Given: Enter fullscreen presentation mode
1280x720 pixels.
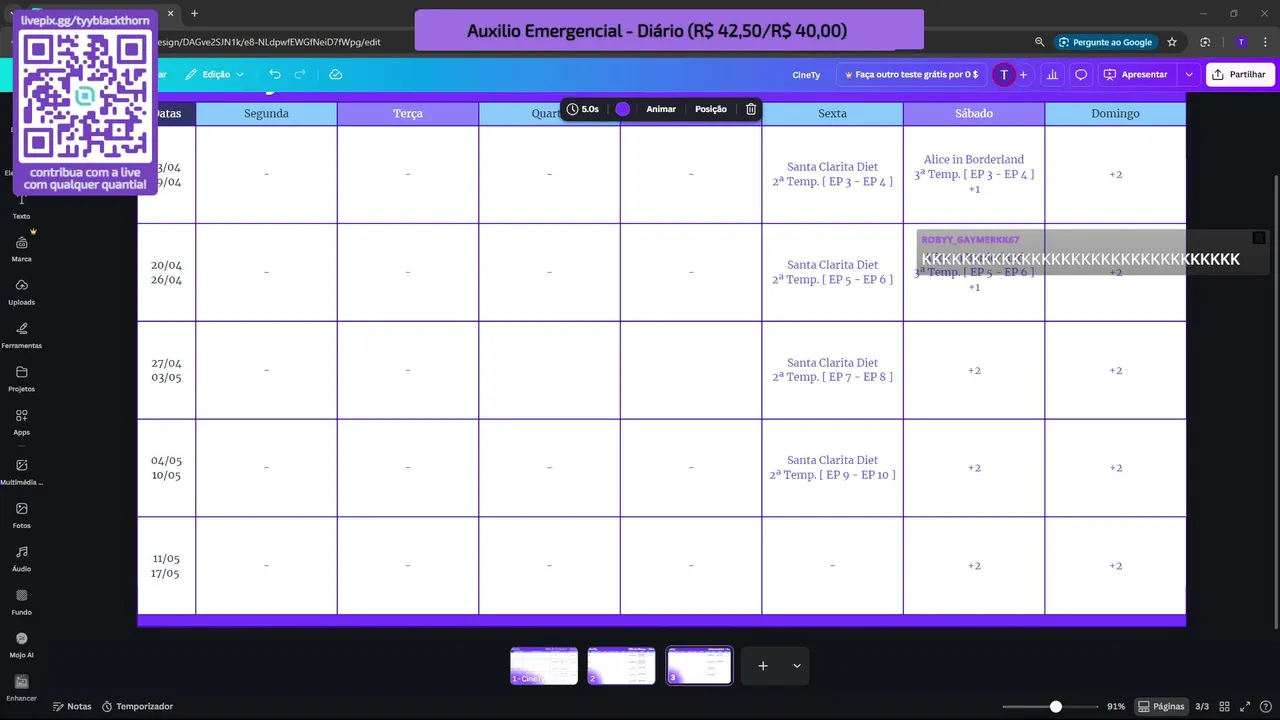Looking at the screenshot, I should click(x=1244, y=706).
